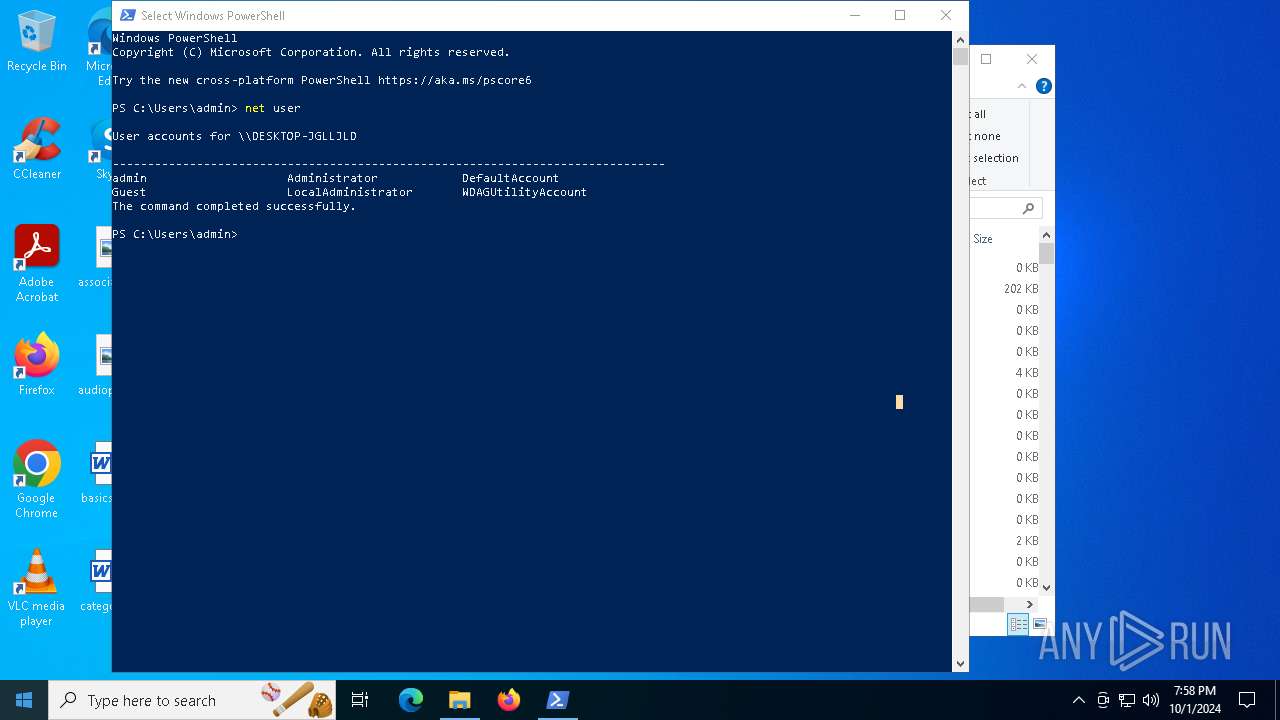Open the Recycle Bin desktop icon
This screenshot has width=1280, height=720.
(x=37, y=42)
